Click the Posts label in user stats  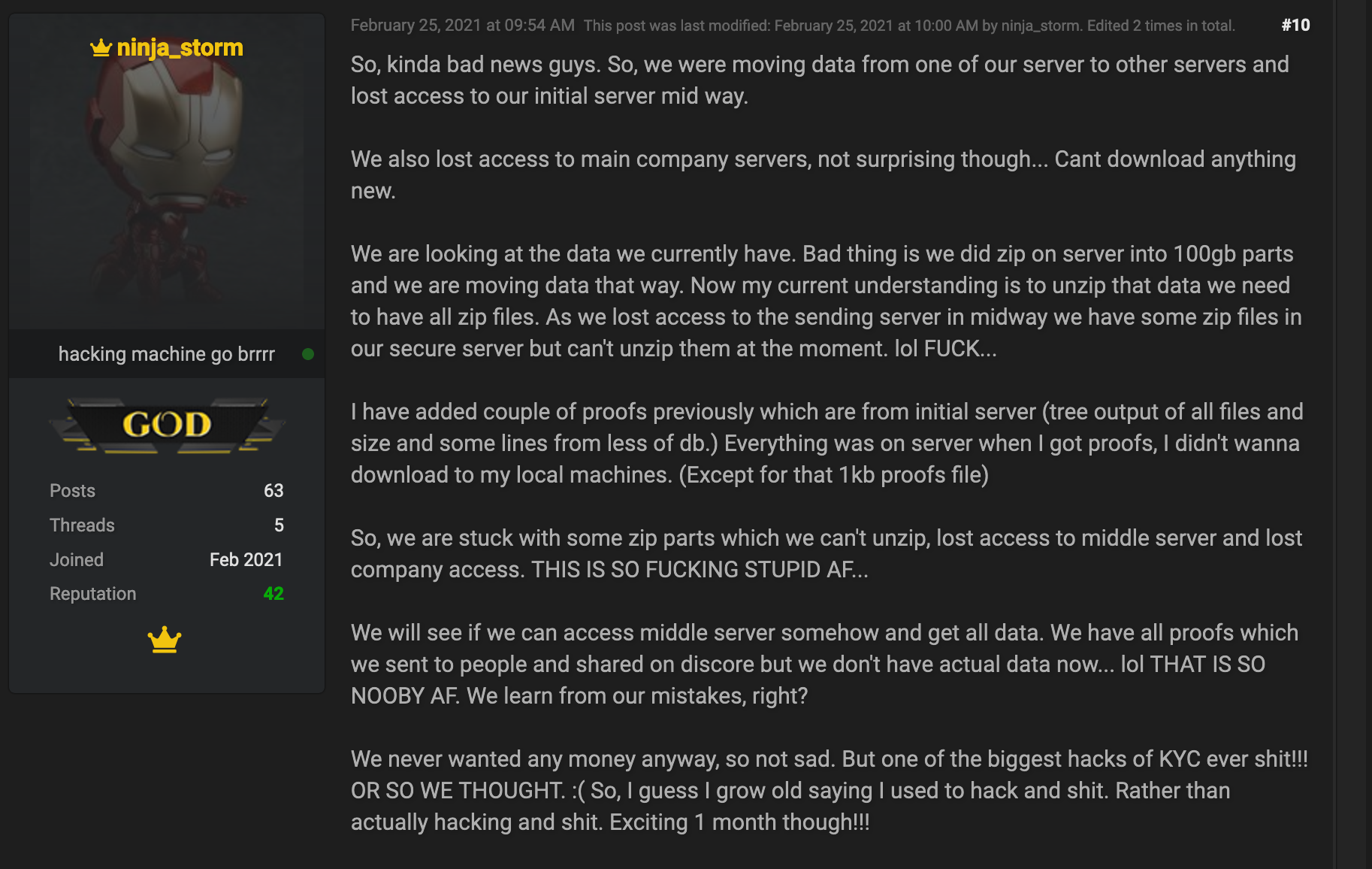(x=73, y=491)
